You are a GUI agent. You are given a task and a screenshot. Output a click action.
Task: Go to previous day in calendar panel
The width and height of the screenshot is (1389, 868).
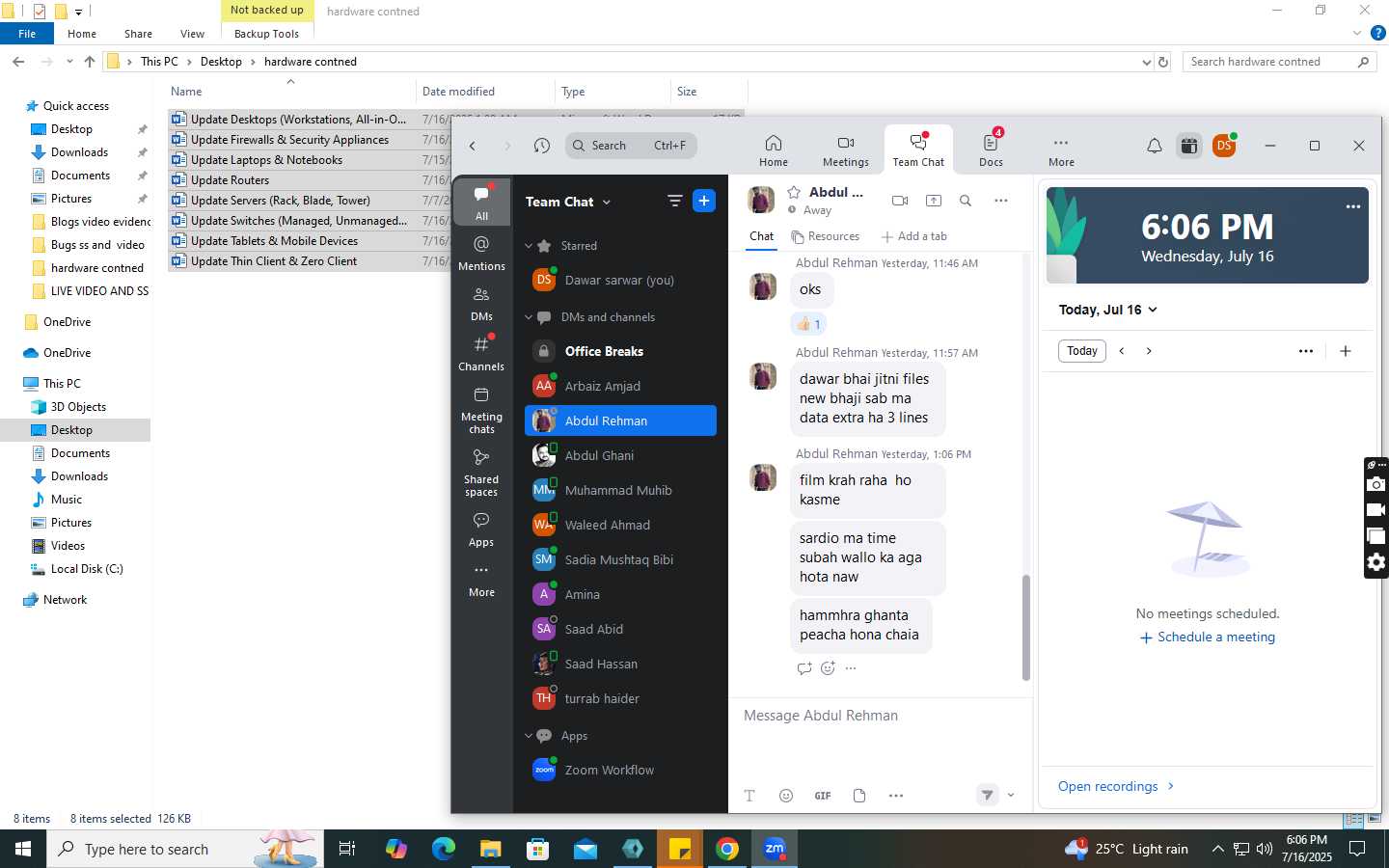click(x=1122, y=351)
